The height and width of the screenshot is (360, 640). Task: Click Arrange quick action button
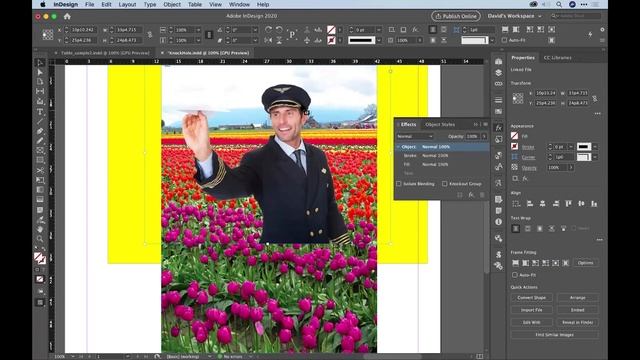(578, 298)
